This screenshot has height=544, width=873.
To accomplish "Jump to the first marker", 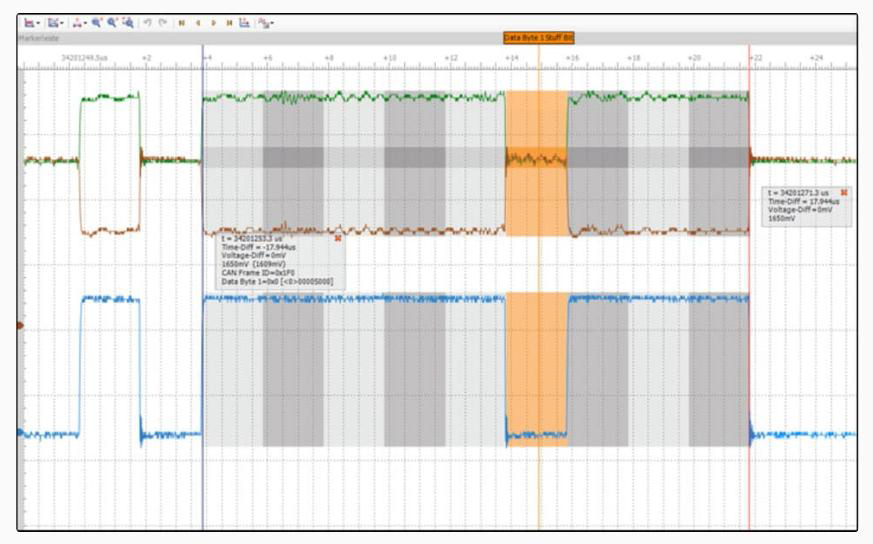I will tap(181, 23).
